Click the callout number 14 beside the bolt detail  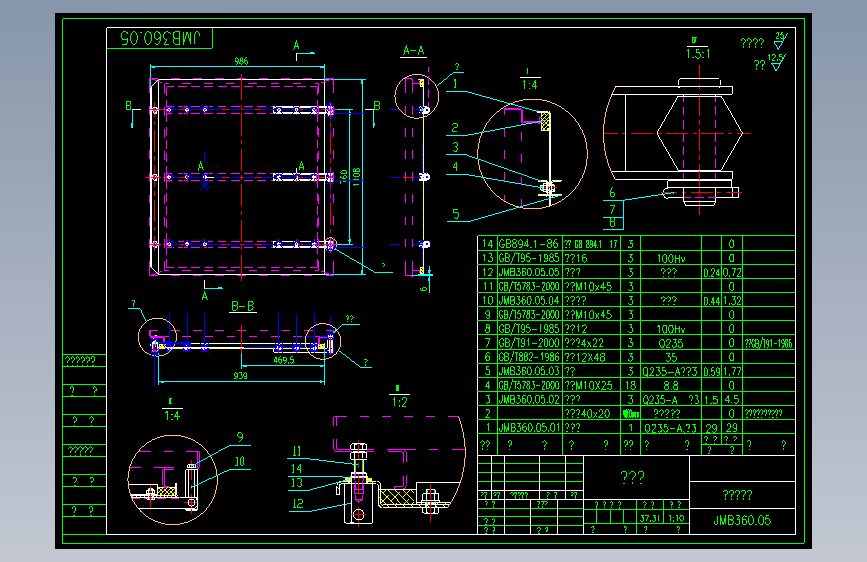(297, 469)
